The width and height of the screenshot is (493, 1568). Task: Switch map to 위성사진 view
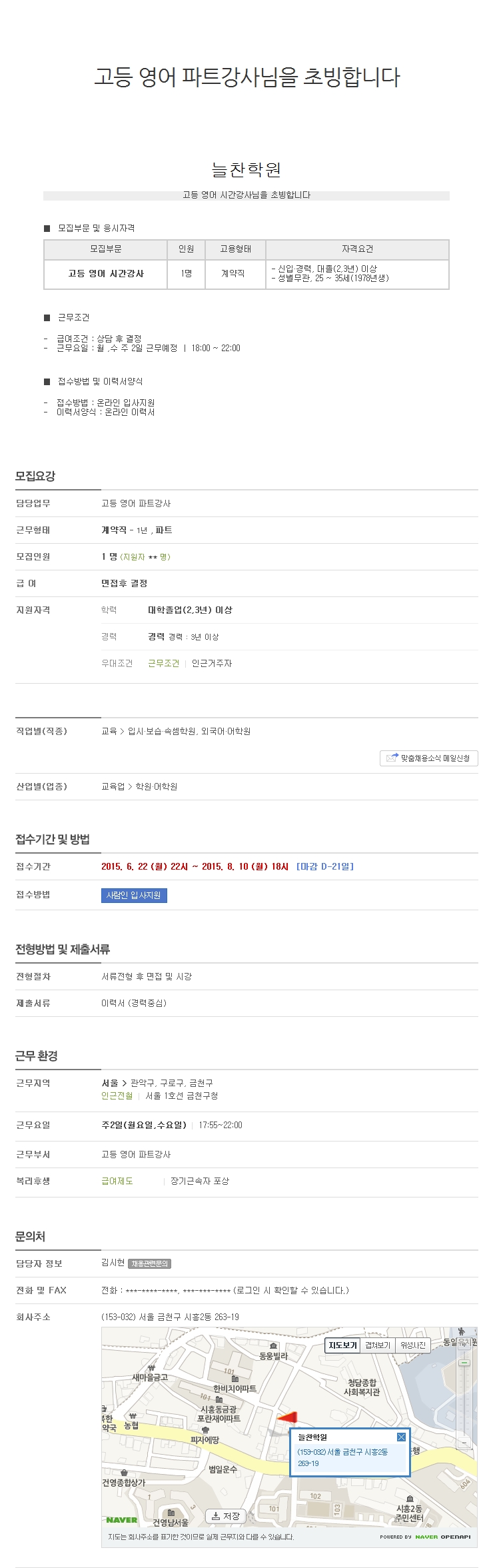tap(413, 1345)
